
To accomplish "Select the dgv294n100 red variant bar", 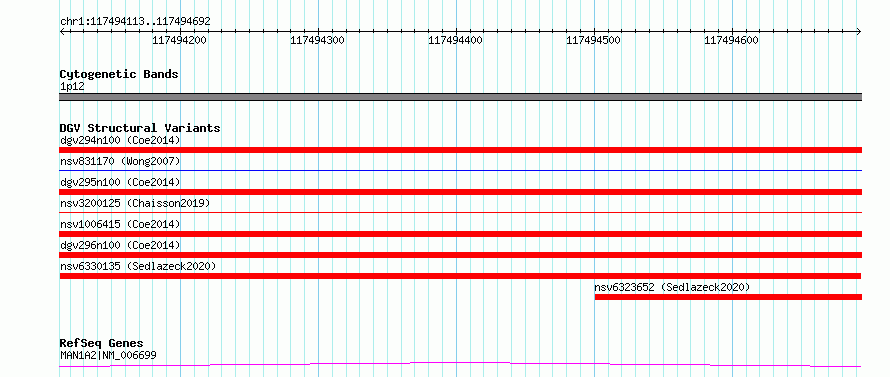I will pos(461,150).
